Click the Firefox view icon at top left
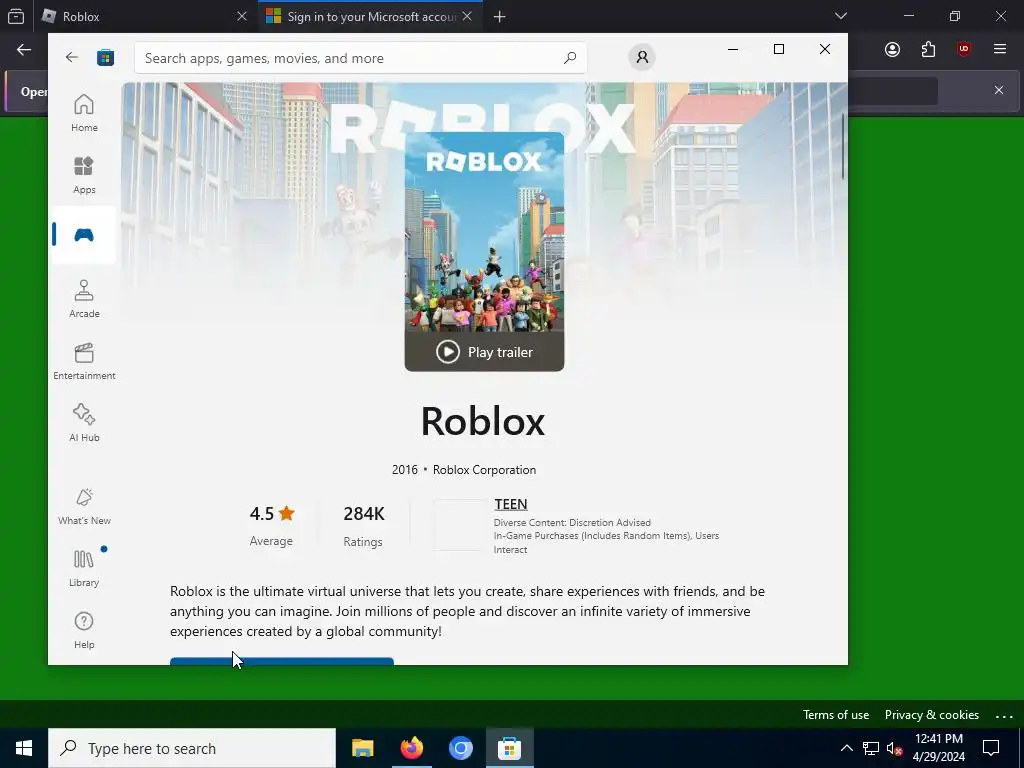Screen dimensions: 1024x768 (16, 16)
